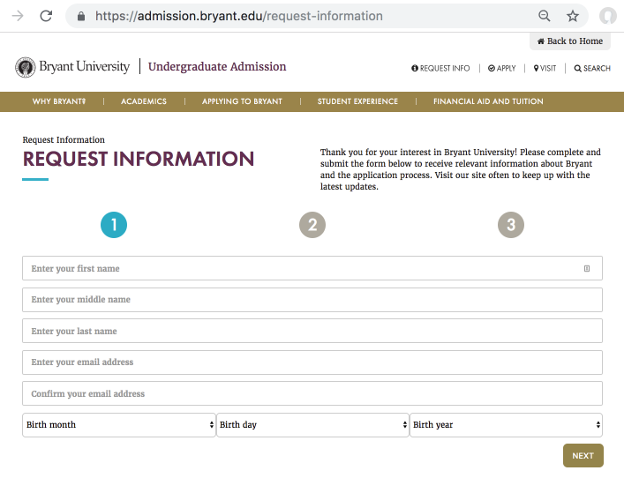624x478 pixels.
Task: Open Financial Aid and Tuition menu
Action: (488, 101)
